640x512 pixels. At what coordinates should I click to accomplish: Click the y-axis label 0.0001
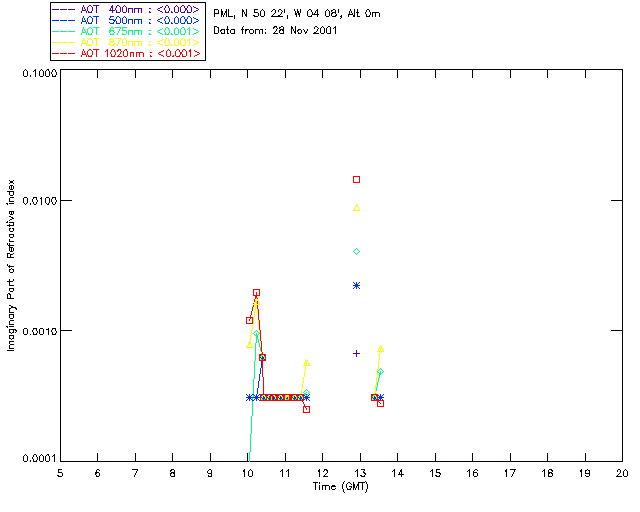[x=40, y=459]
